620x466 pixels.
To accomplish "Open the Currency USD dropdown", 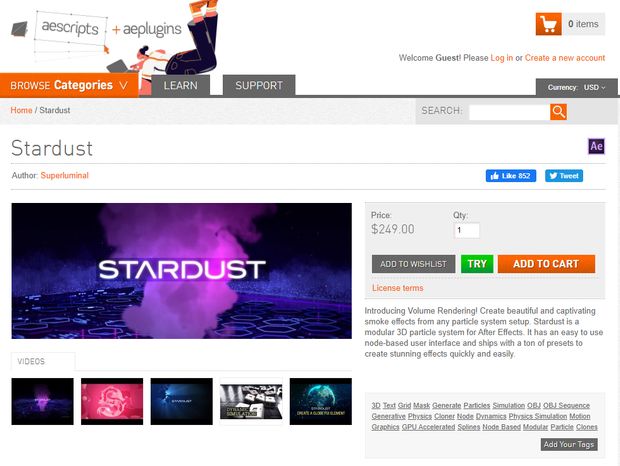I will point(577,87).
